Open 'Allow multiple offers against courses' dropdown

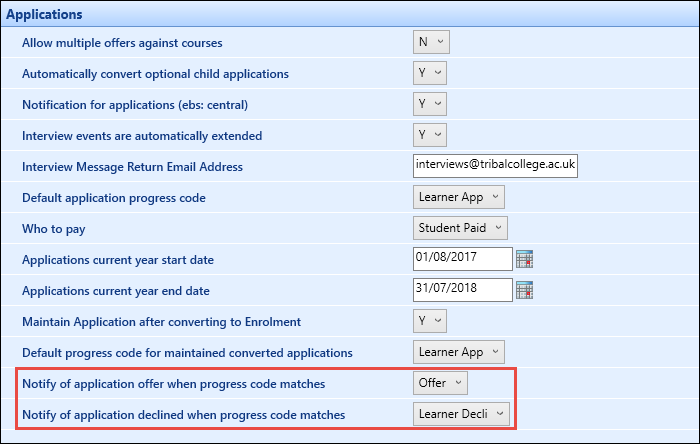pyautogui.click(x=431, y=42)
